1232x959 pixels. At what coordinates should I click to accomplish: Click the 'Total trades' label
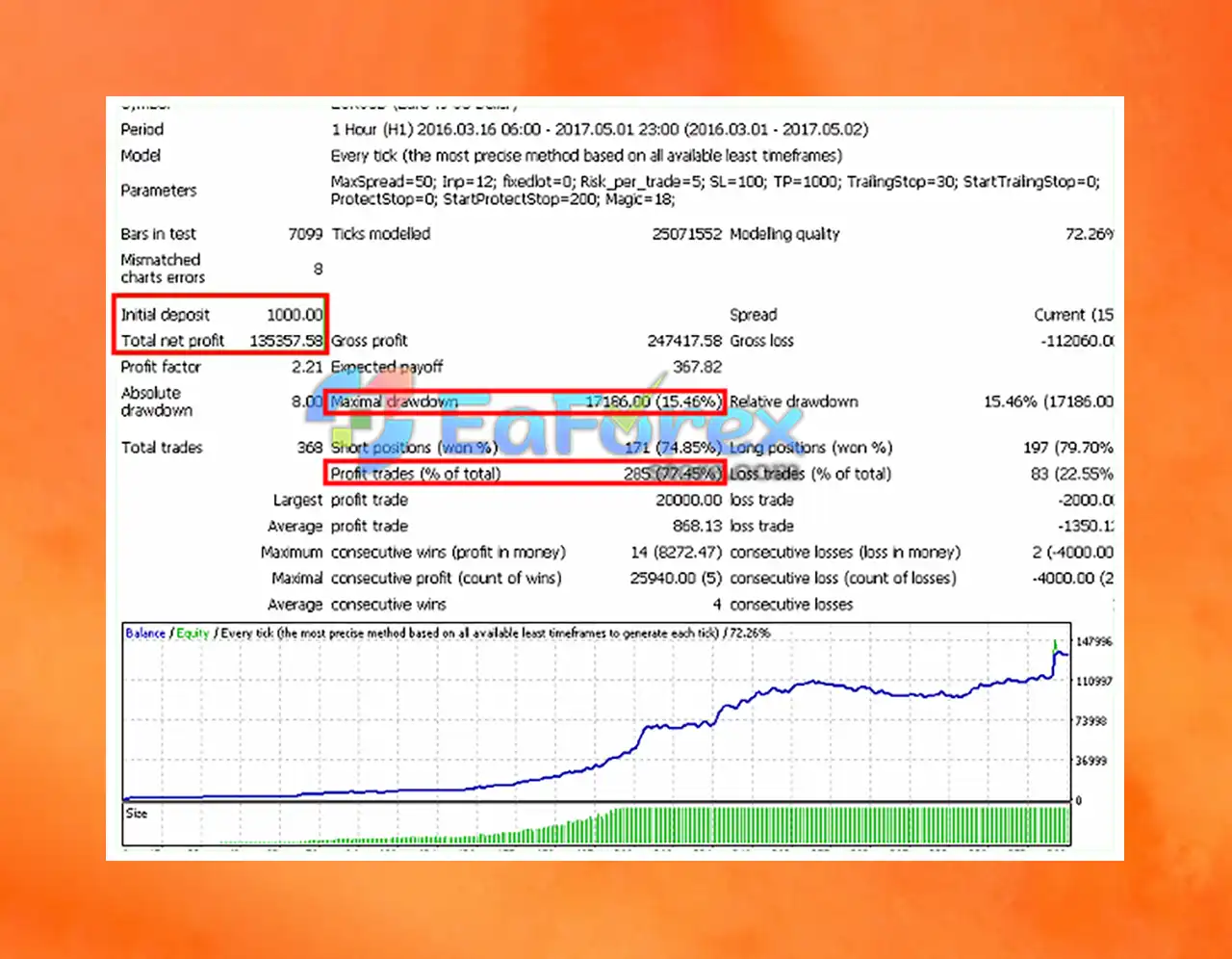pyautogui.click(x=162, y=447)
